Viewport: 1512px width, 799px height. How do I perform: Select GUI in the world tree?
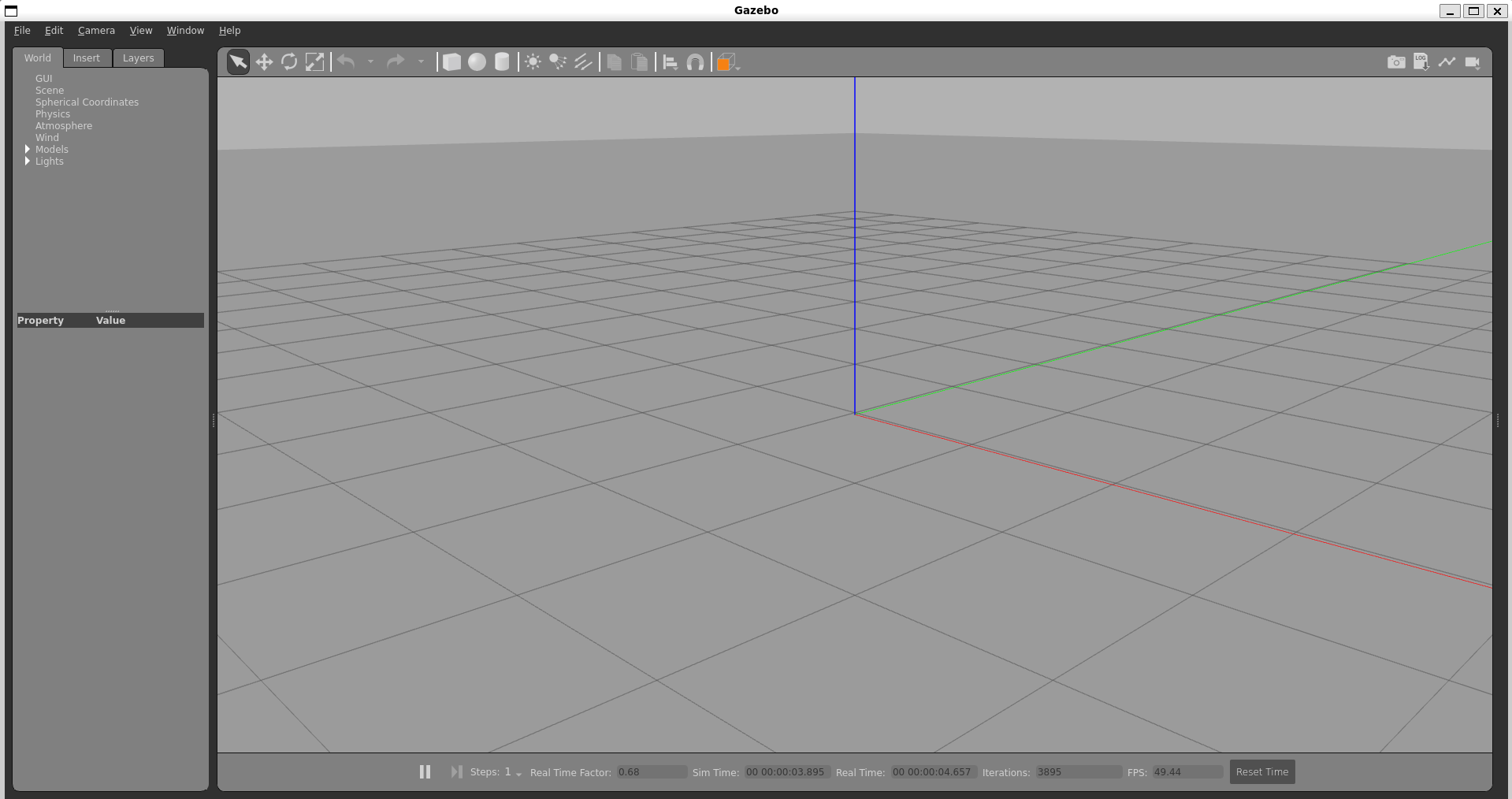coord(44,79)
